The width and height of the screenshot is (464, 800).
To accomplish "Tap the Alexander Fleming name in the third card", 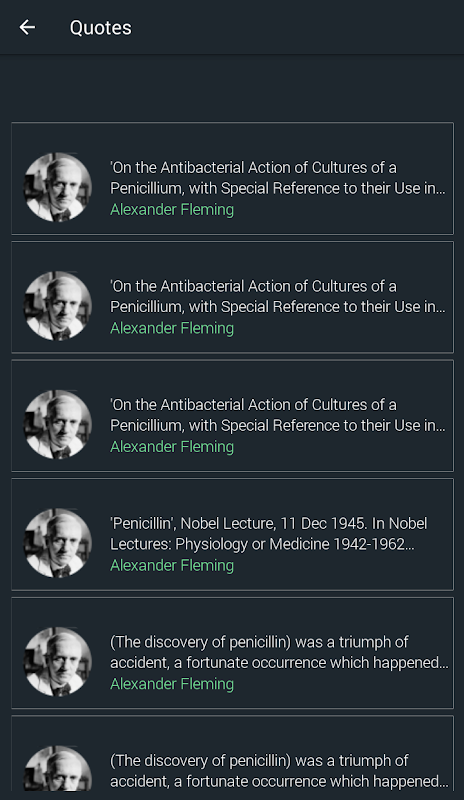I will point(172,447).
